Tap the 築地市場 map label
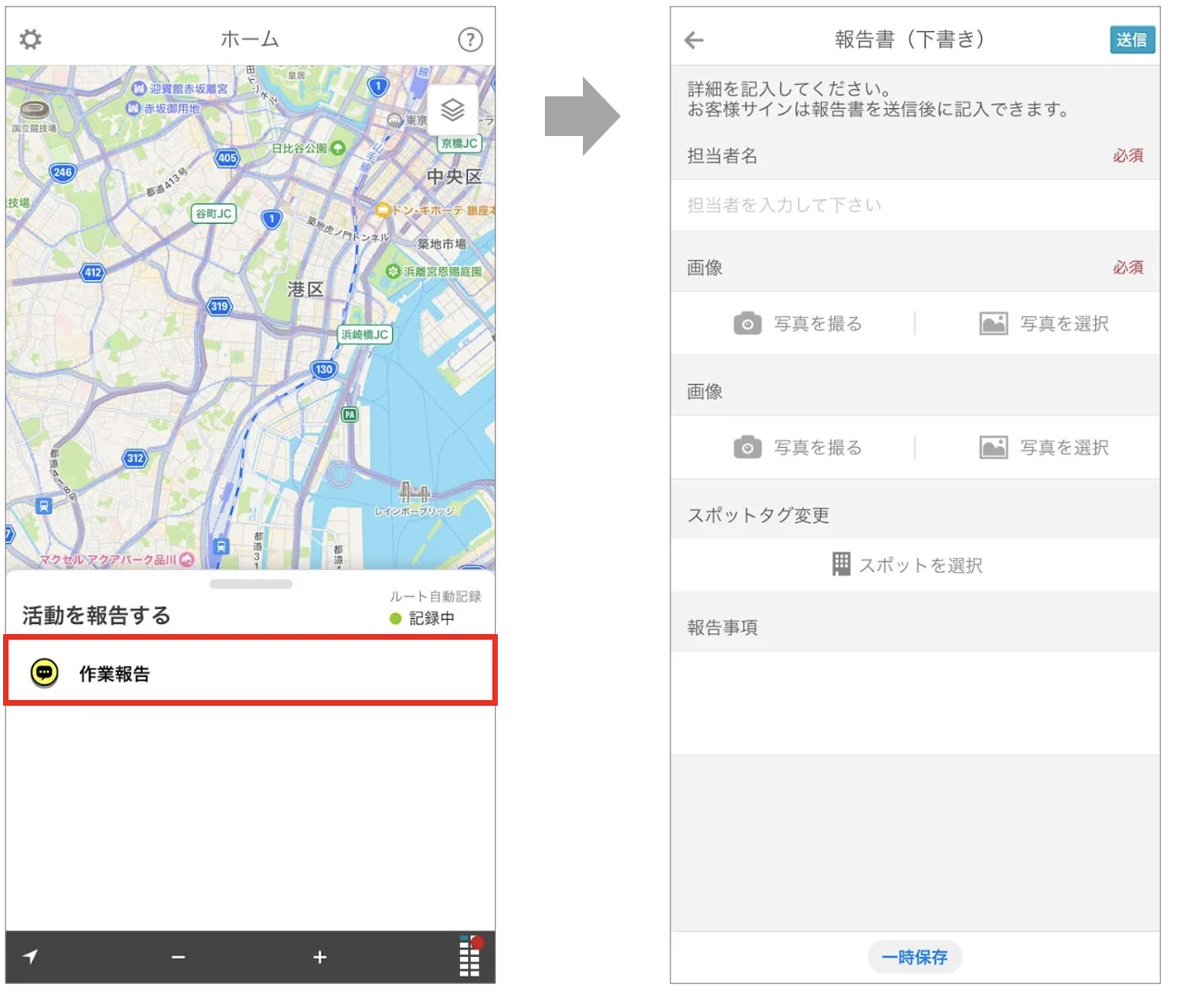 click(442, 244)
